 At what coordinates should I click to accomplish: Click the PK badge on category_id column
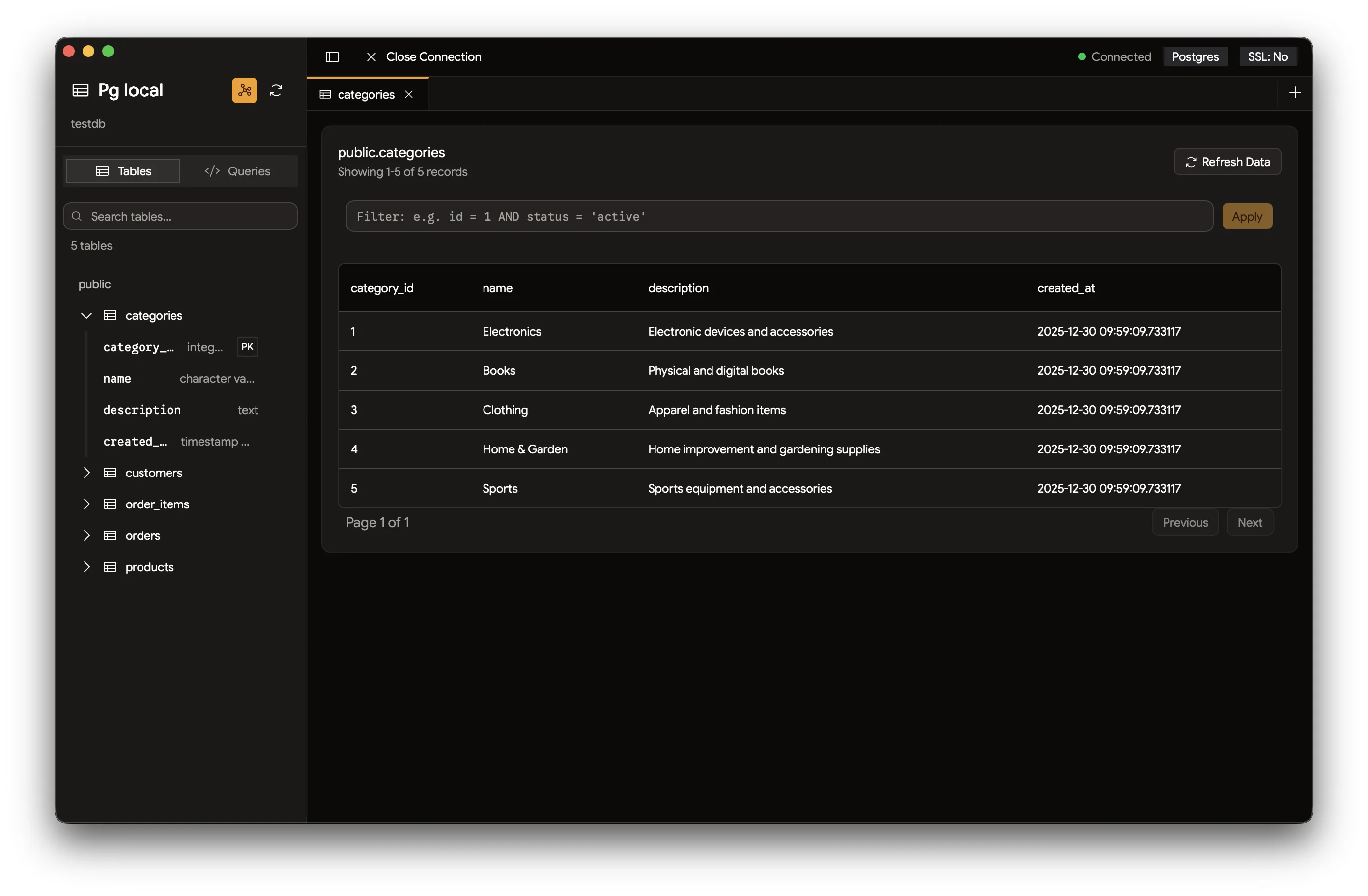click(x=247, y=346)
